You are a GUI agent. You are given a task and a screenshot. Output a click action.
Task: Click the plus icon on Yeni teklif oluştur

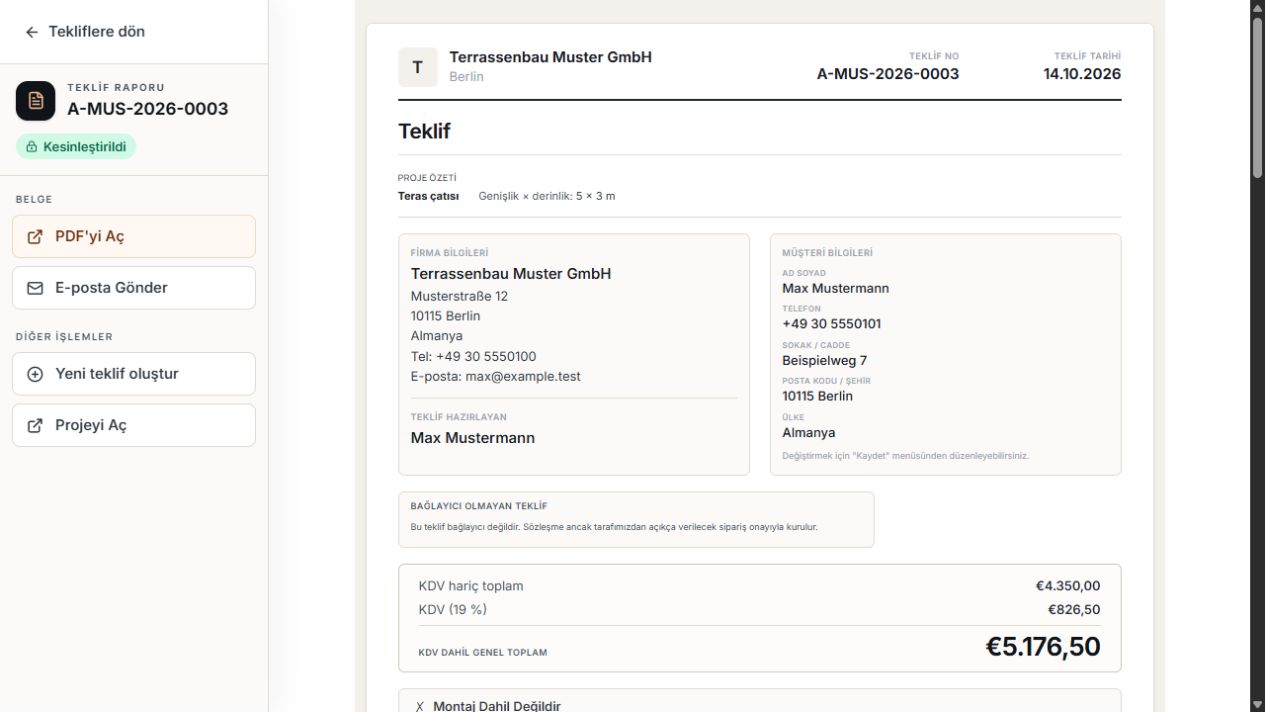(35, 374)
